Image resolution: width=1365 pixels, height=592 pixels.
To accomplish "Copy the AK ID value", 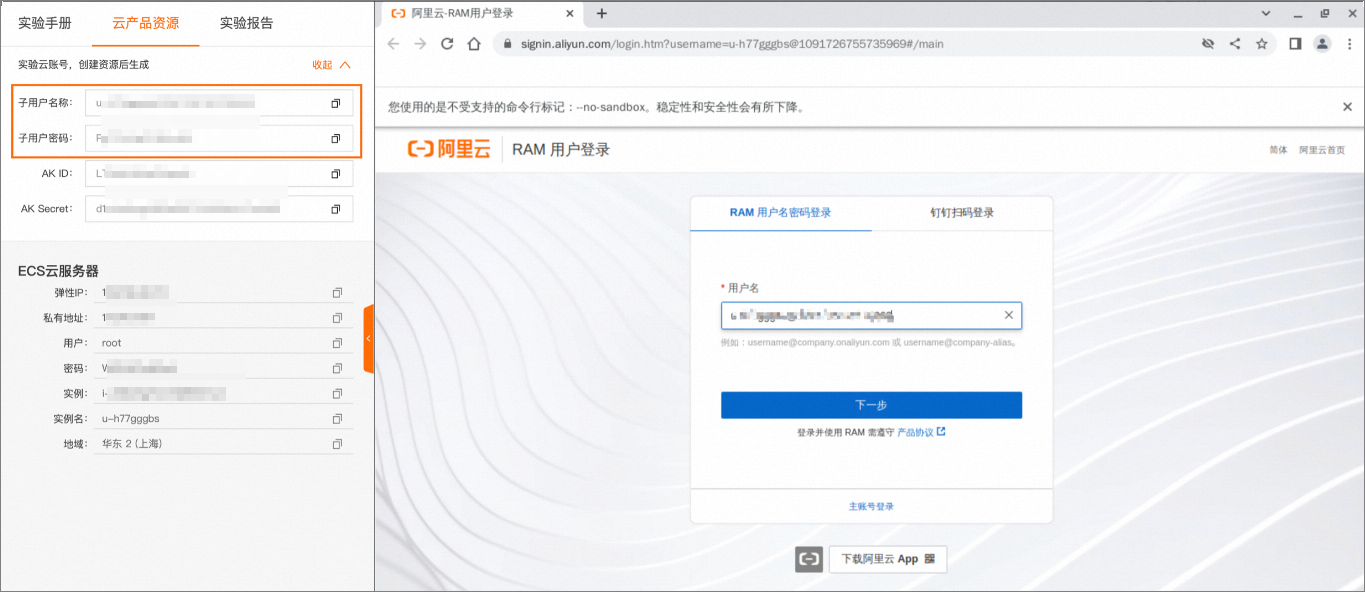I will pos(336,174).
